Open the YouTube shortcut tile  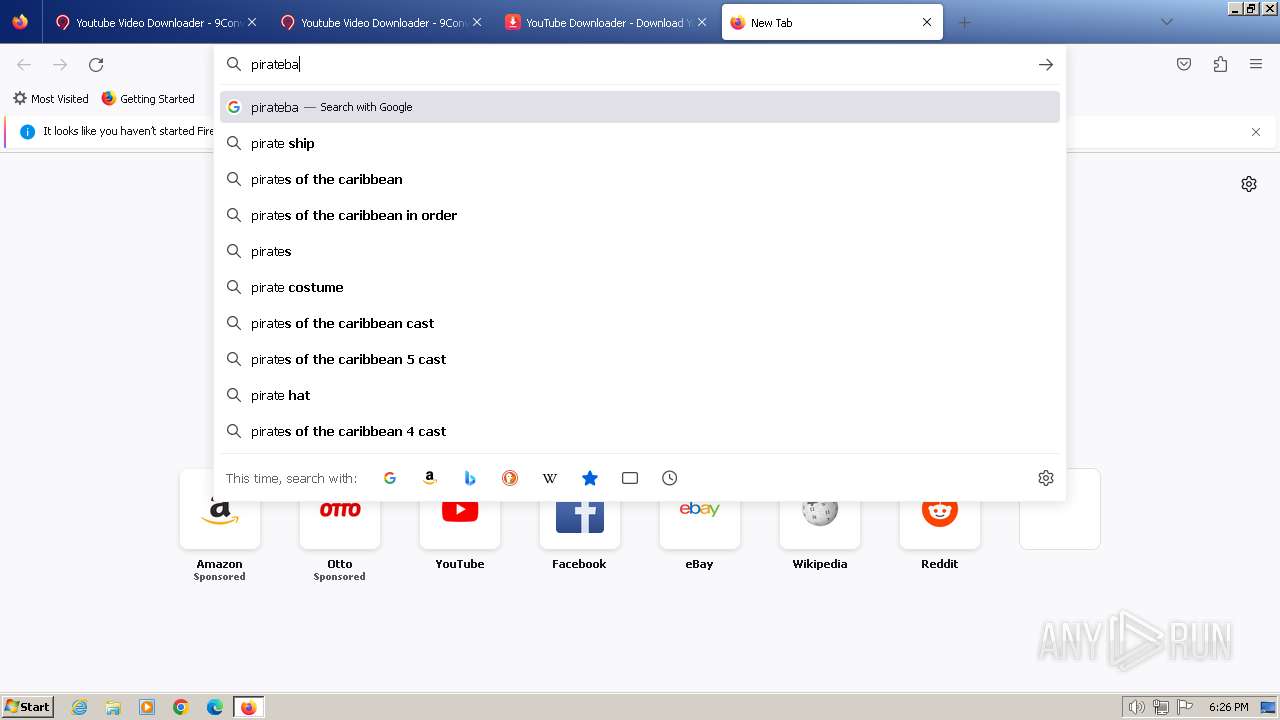(x=460, y=525)
